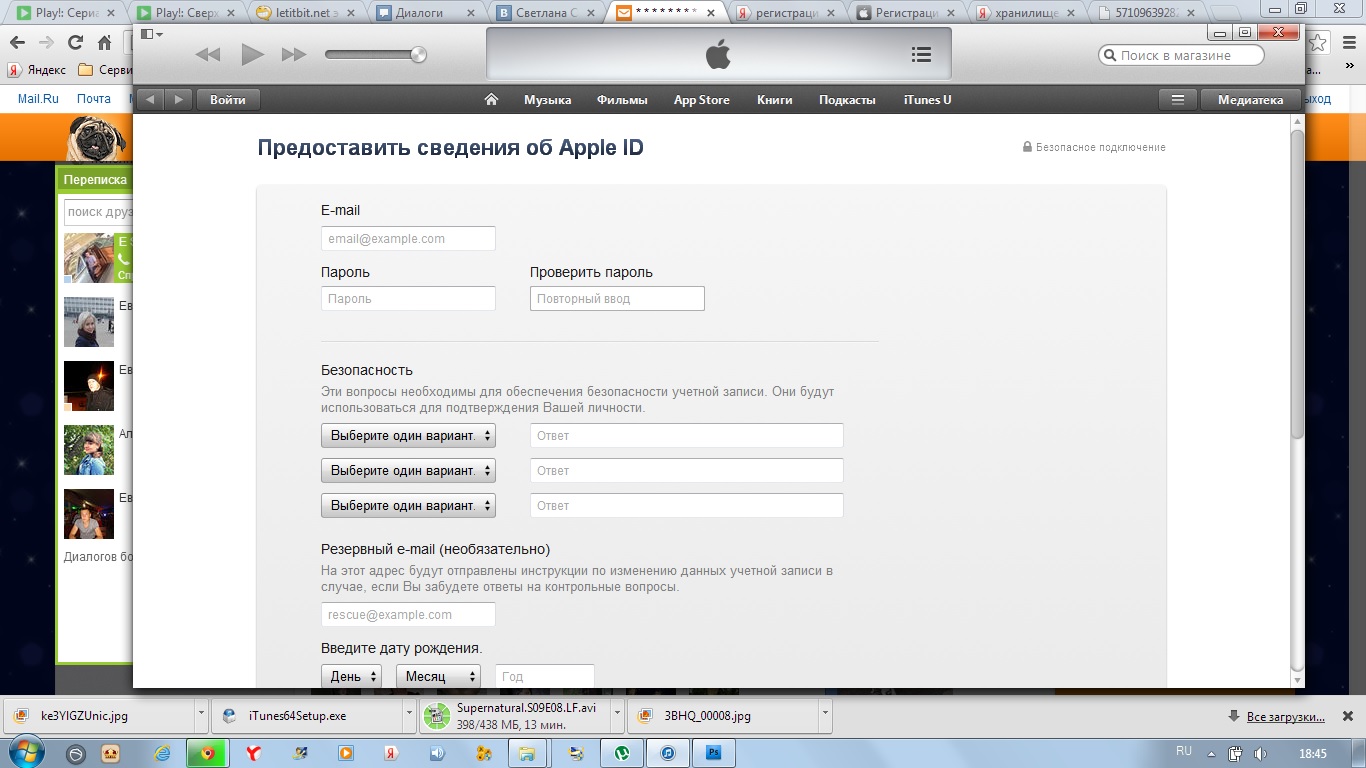The image size is (1366, 768).
Task: Click the system tray volume icon
Action: click(1260, 754)
